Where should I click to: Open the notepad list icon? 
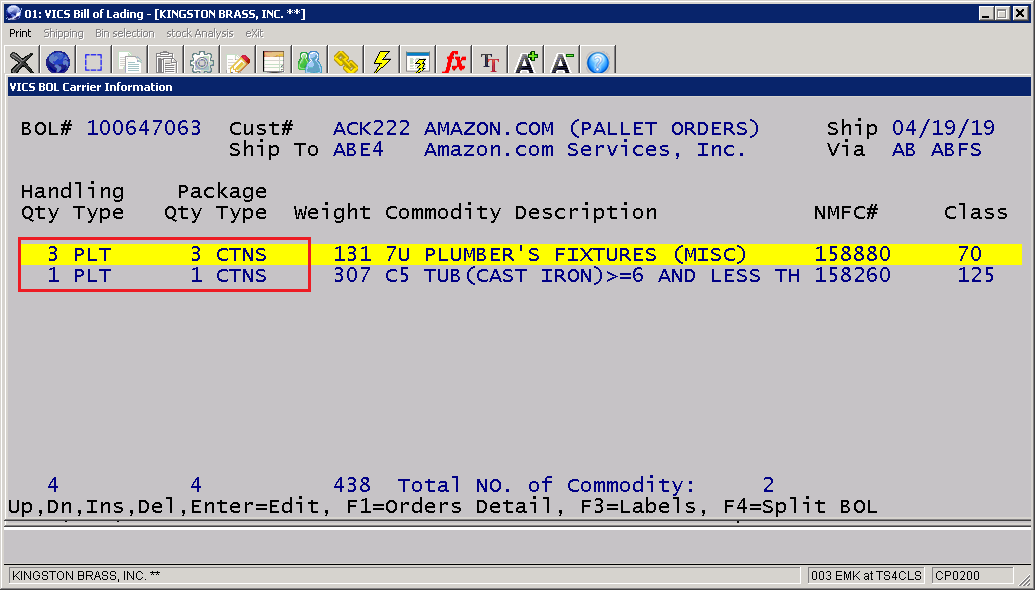click(x=273, y=62)
